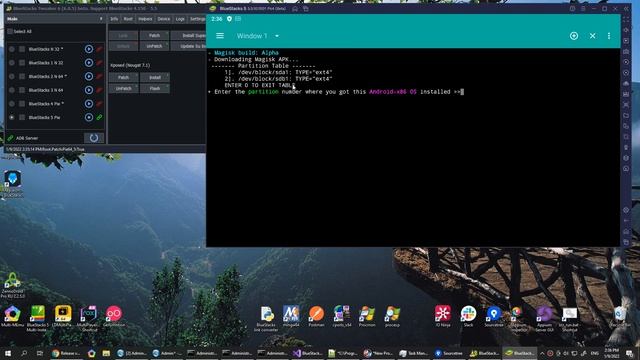Click BlueStacks title bar home icon

(295, 9)
